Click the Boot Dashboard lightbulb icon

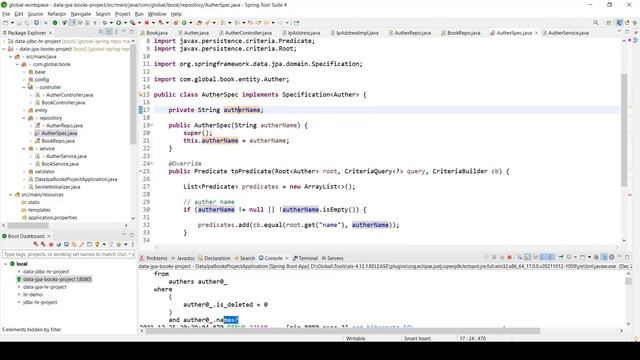97,244
